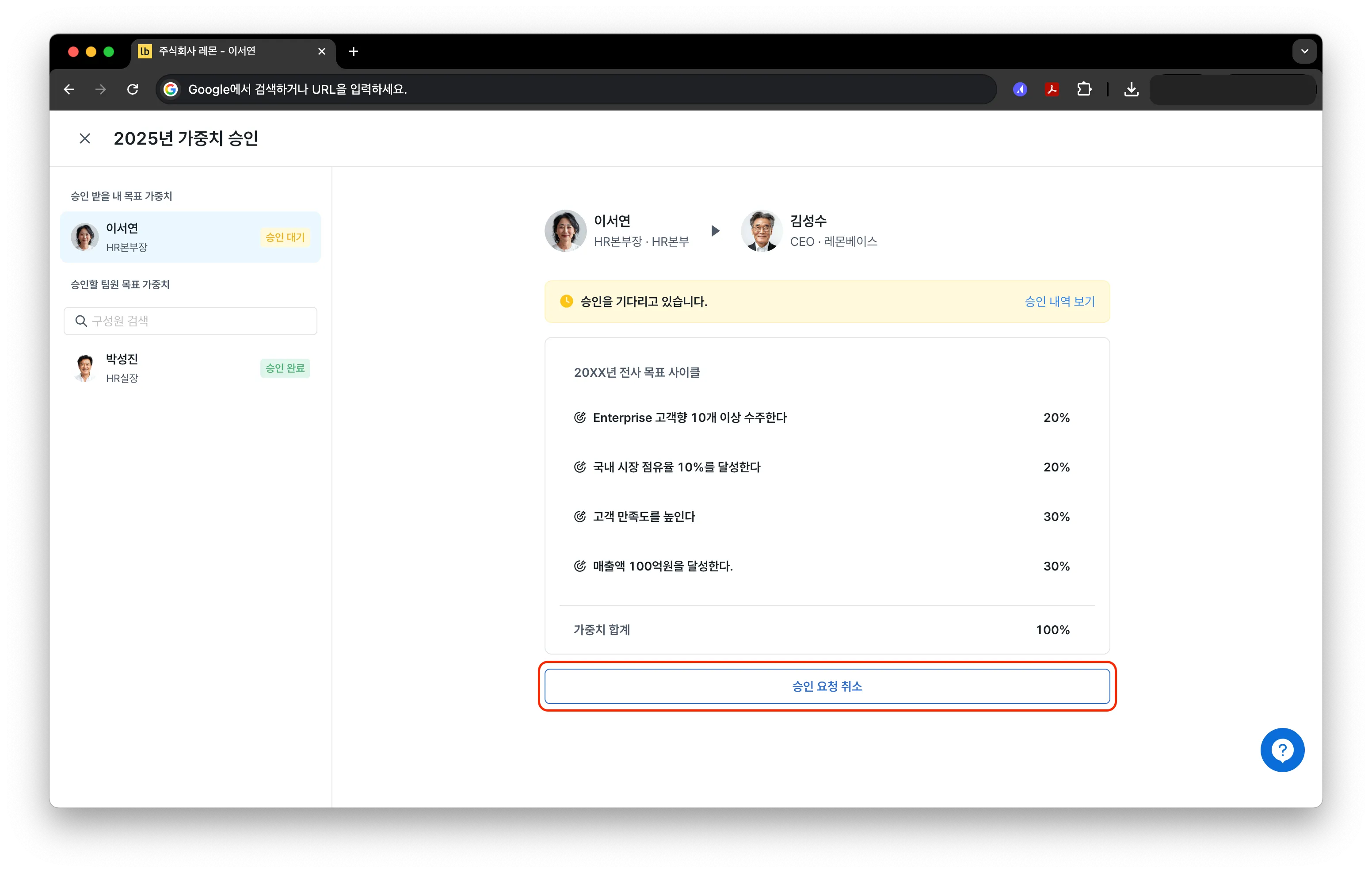Click the target icon beside 고객 만족도 goal
The width and height of the screenshot is (1372, 873).
click(x=579, y=517)
